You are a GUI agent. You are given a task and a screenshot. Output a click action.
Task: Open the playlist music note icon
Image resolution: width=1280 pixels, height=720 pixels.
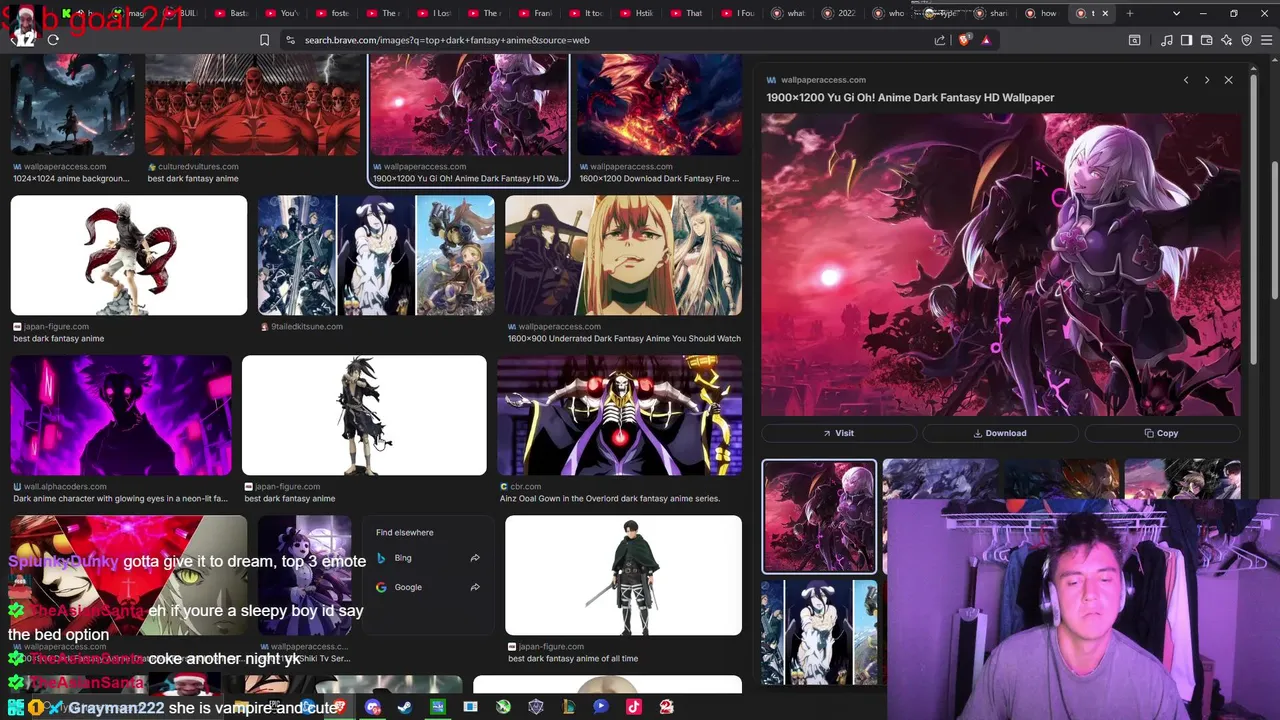(x=1166, y=40)
